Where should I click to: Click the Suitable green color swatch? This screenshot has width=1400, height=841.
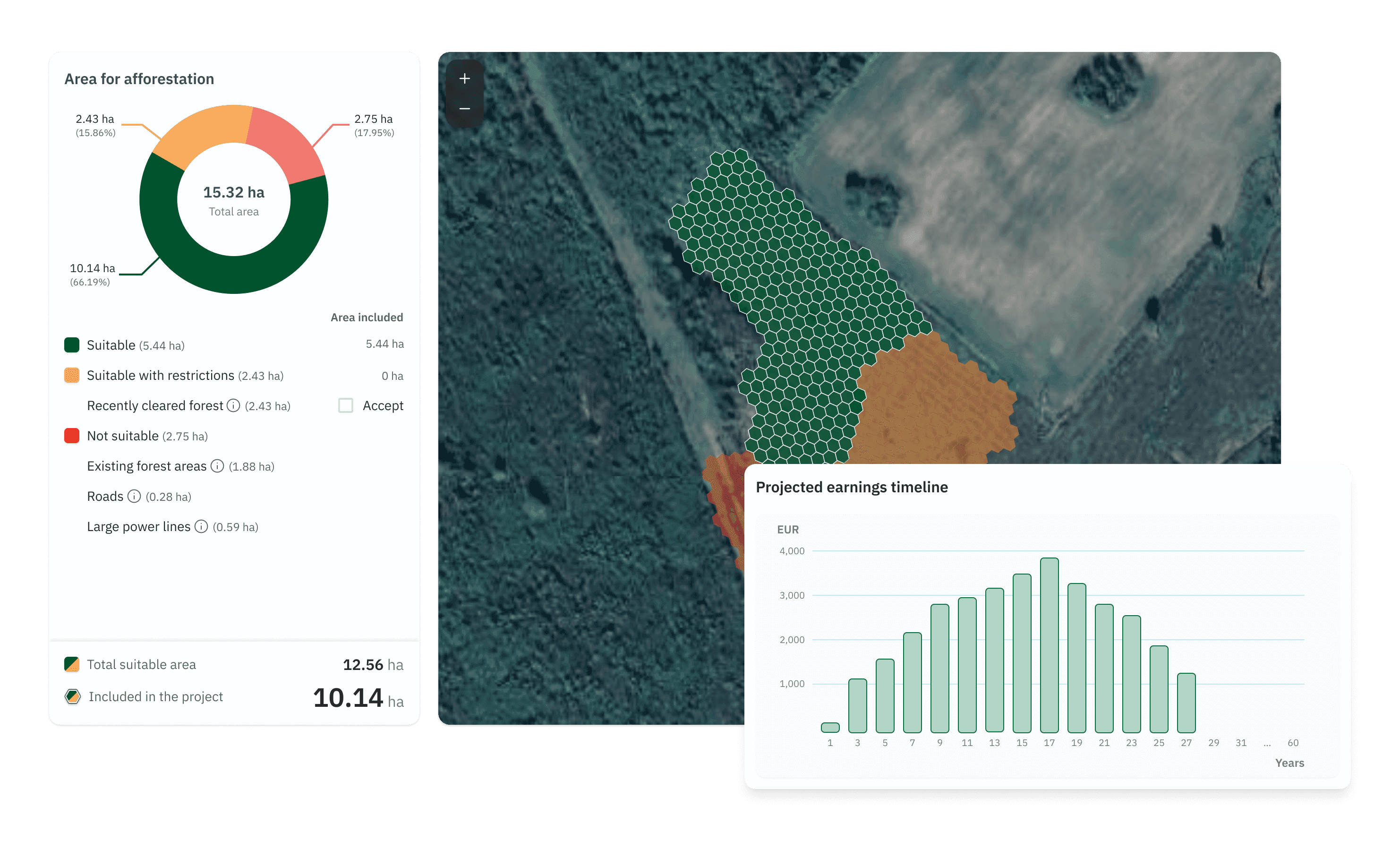(x=72, y=345)
